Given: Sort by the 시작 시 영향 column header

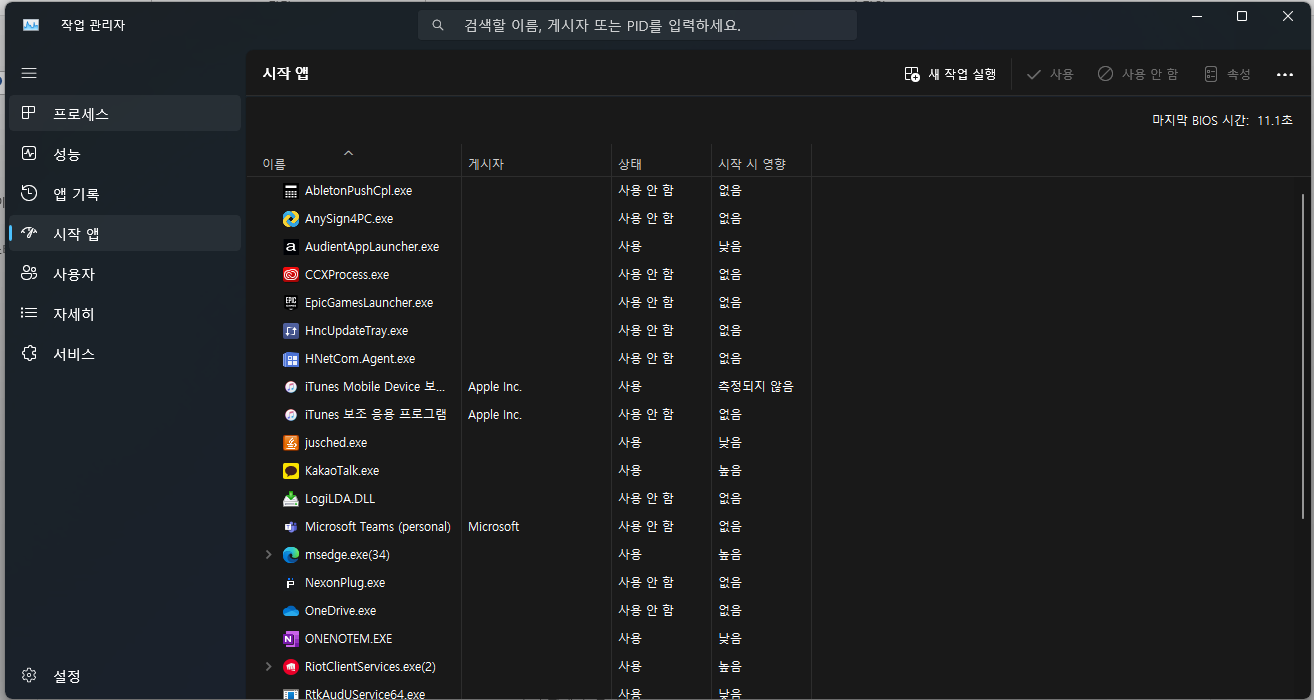Looking at the screenshot, I should tap(761, 163).
